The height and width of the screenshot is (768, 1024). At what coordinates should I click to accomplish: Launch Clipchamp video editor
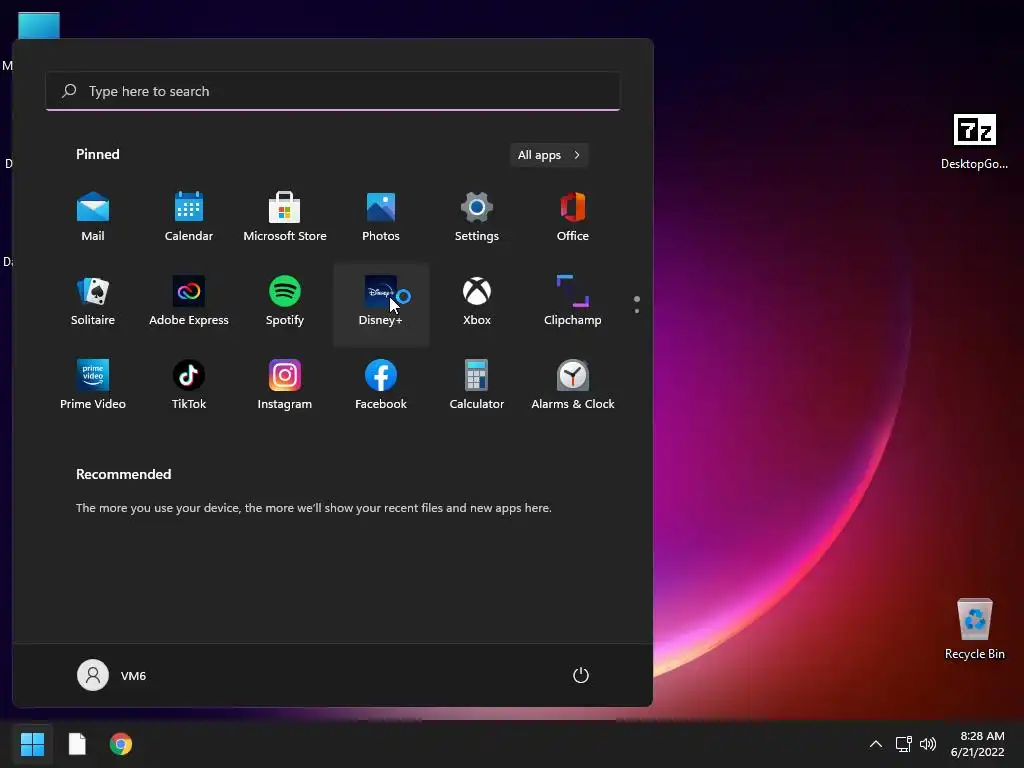click(573, 302)
